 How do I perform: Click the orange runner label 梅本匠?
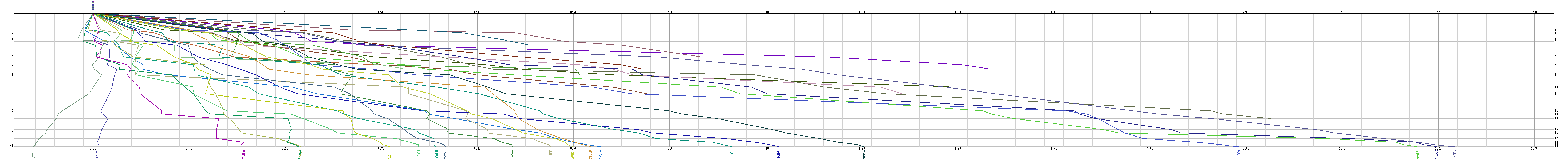590,154
